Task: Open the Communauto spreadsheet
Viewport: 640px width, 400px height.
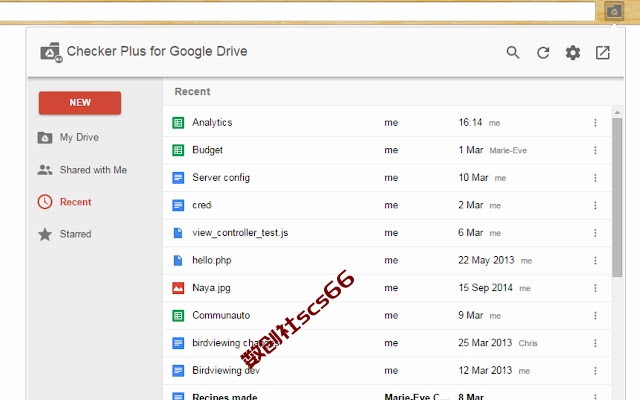Action: [x=221, y=316]
